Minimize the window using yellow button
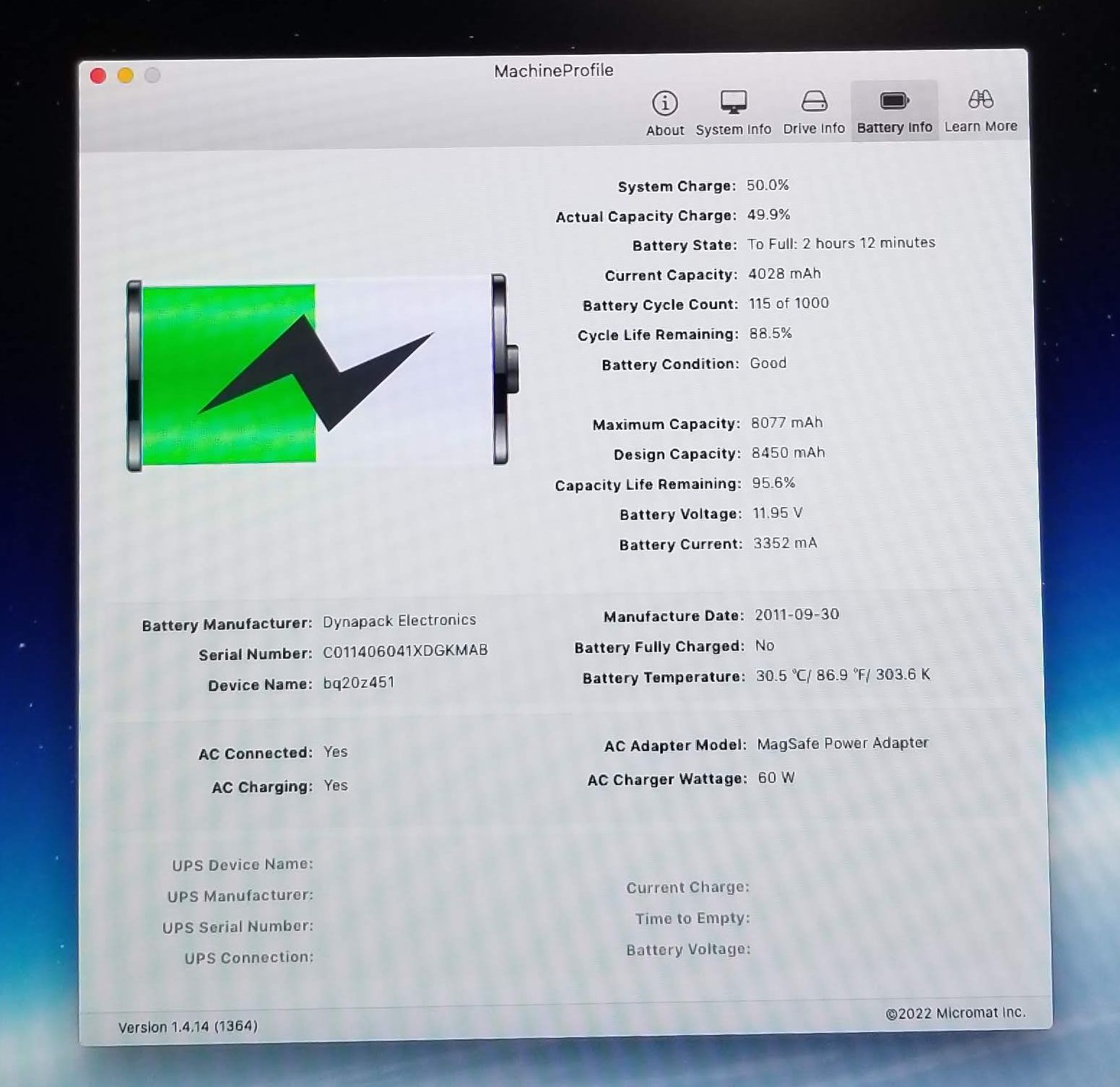The height and width of the screenshot is (1087, 1120). pyautogui.click(x=126, y=75)
